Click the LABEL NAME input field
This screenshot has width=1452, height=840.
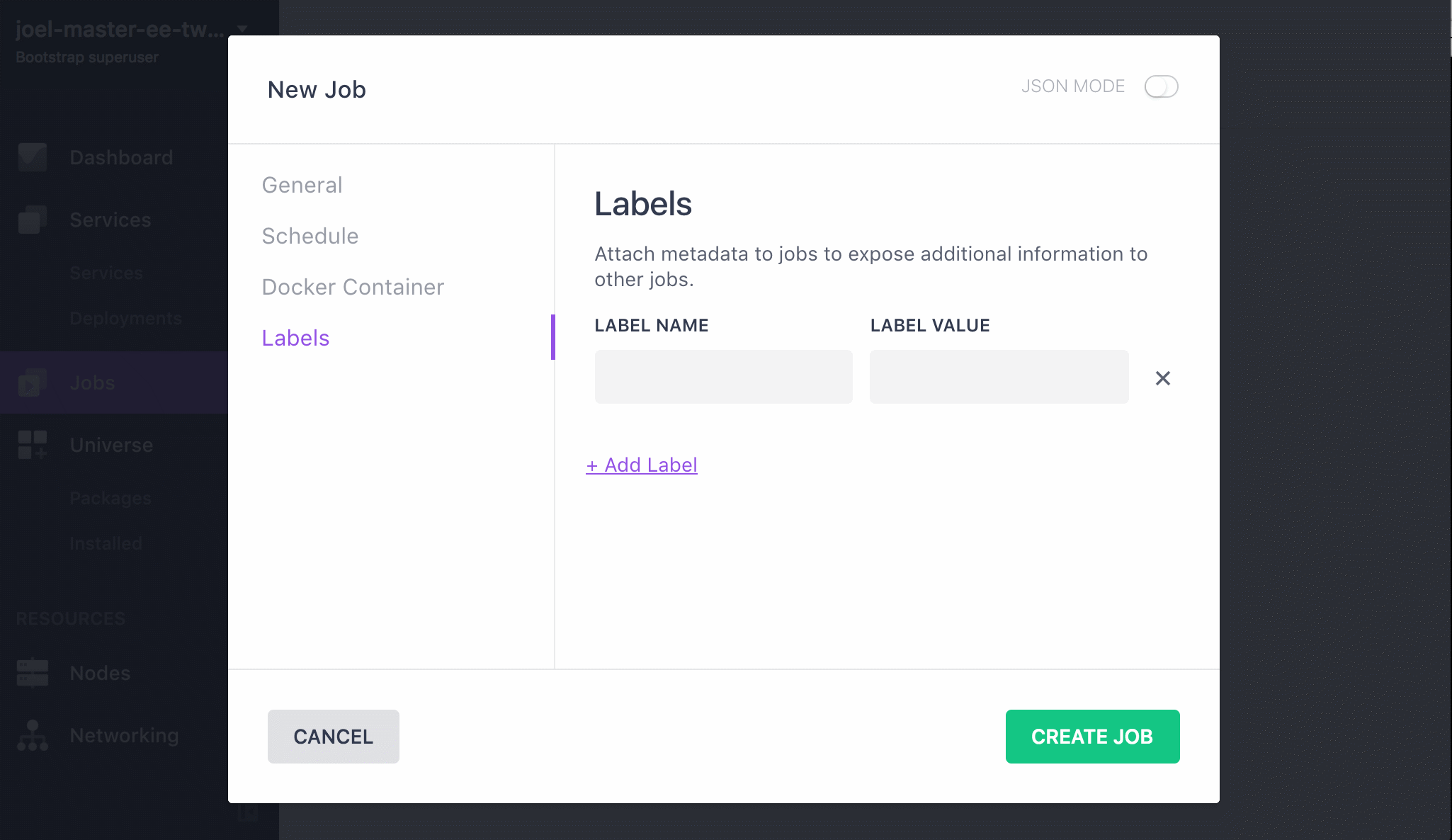[x=724, y=377]
